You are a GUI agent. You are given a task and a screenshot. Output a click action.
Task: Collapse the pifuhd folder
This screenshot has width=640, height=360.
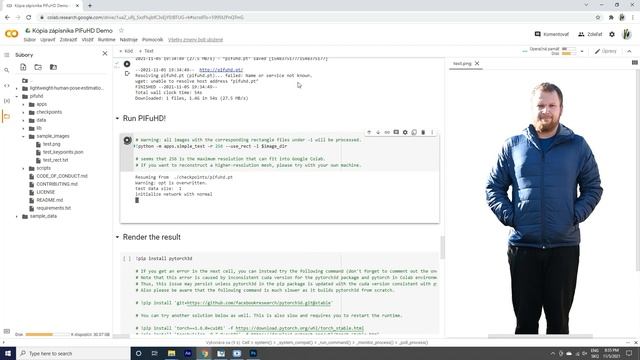[x=17, y=96]
